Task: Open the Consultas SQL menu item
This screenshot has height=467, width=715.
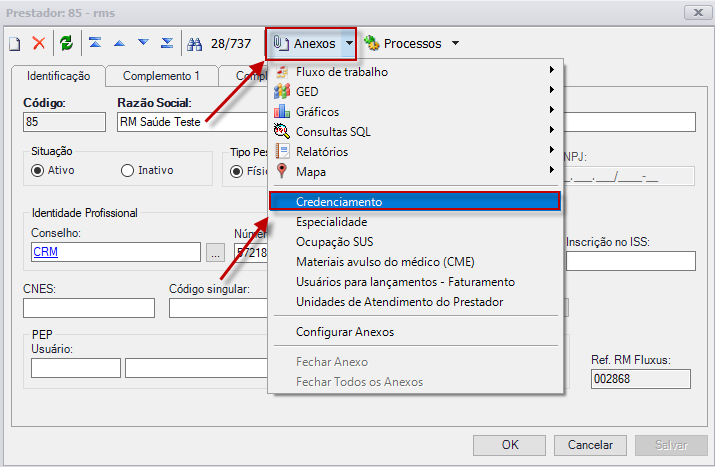Action: (x=415, y=132)
